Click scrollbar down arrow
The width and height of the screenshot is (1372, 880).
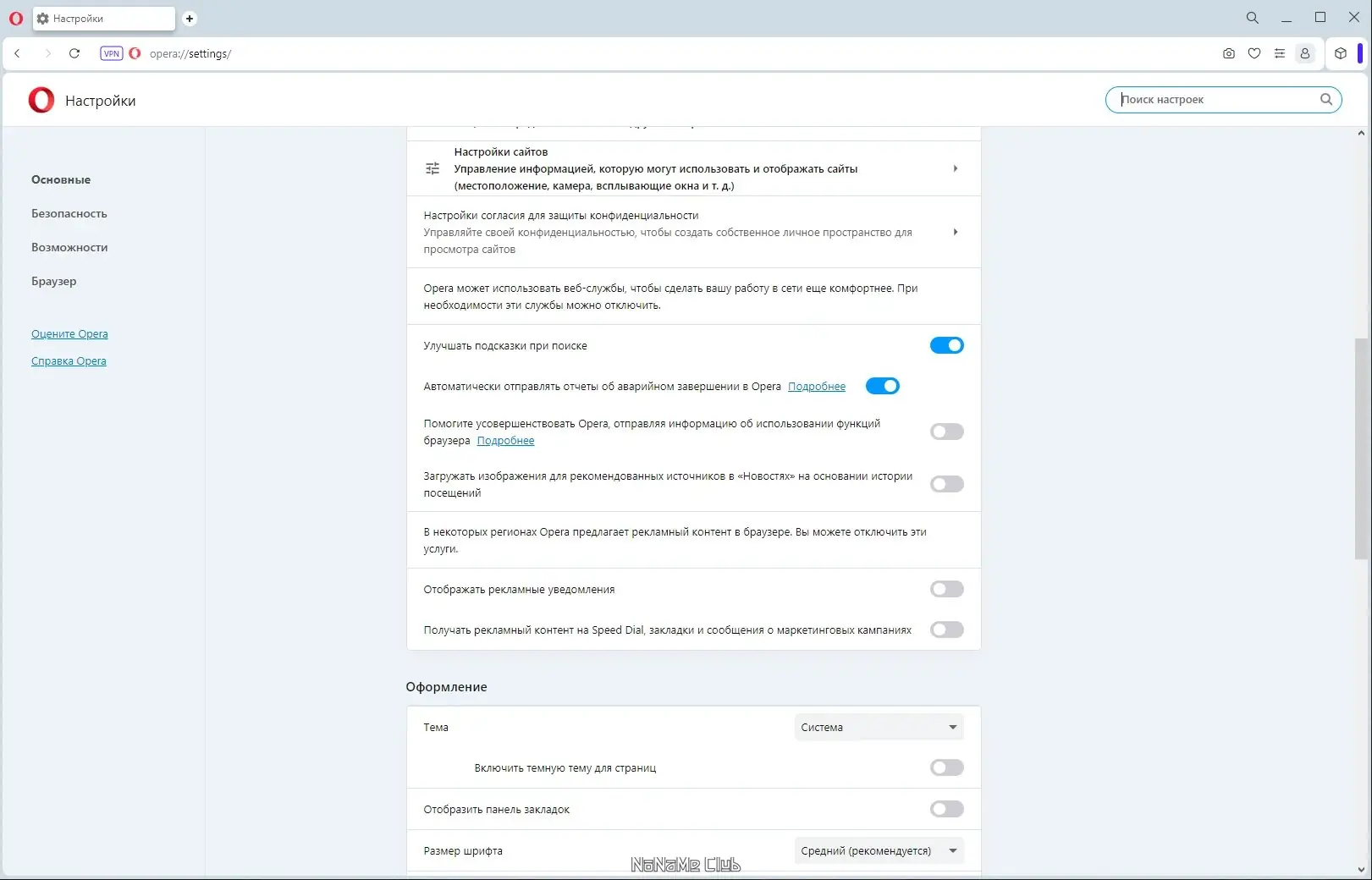(x=1361, y=869)
